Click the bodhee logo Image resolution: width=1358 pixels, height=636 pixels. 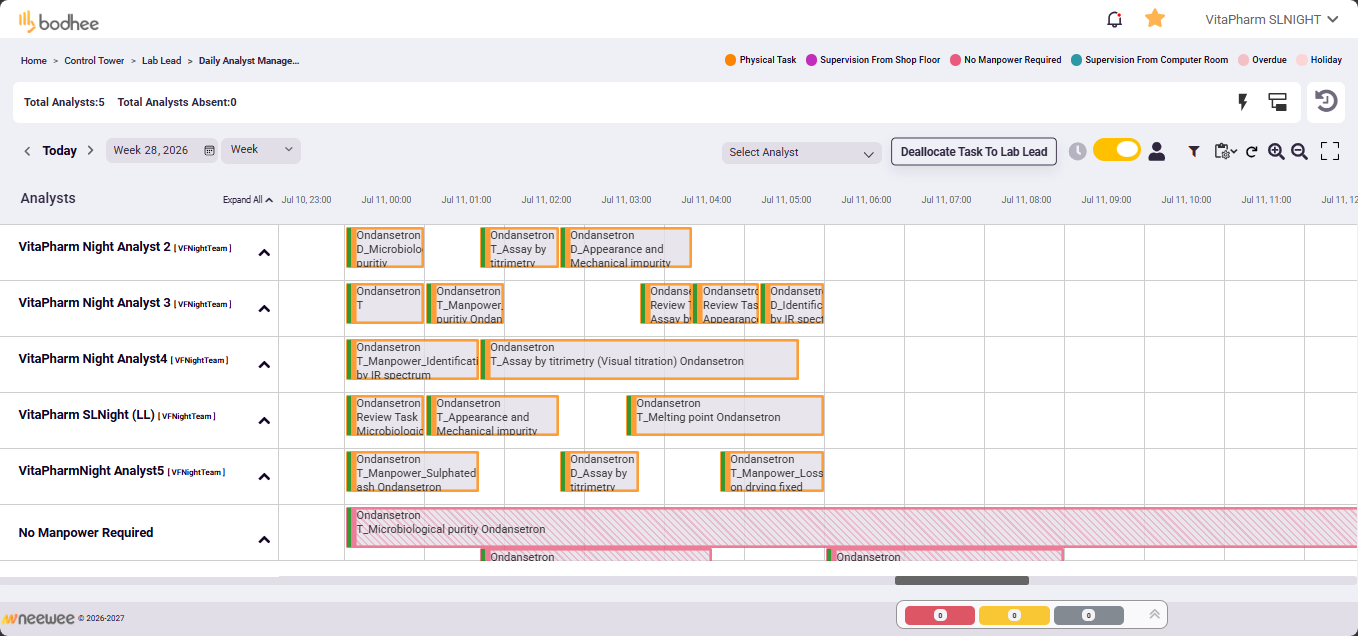(x=58, y=20)
